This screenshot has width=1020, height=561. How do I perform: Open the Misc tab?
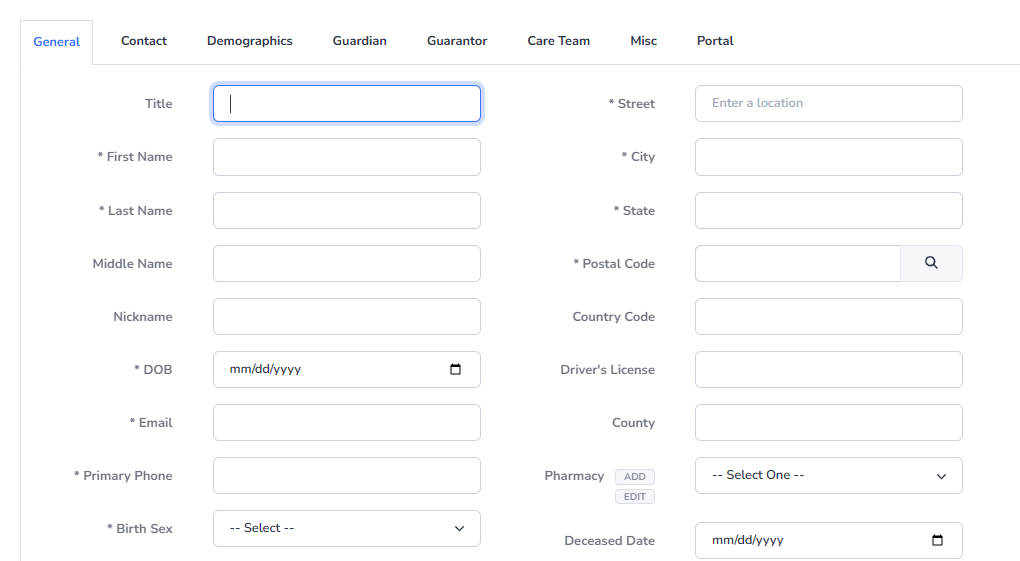[x=644, y=41]
